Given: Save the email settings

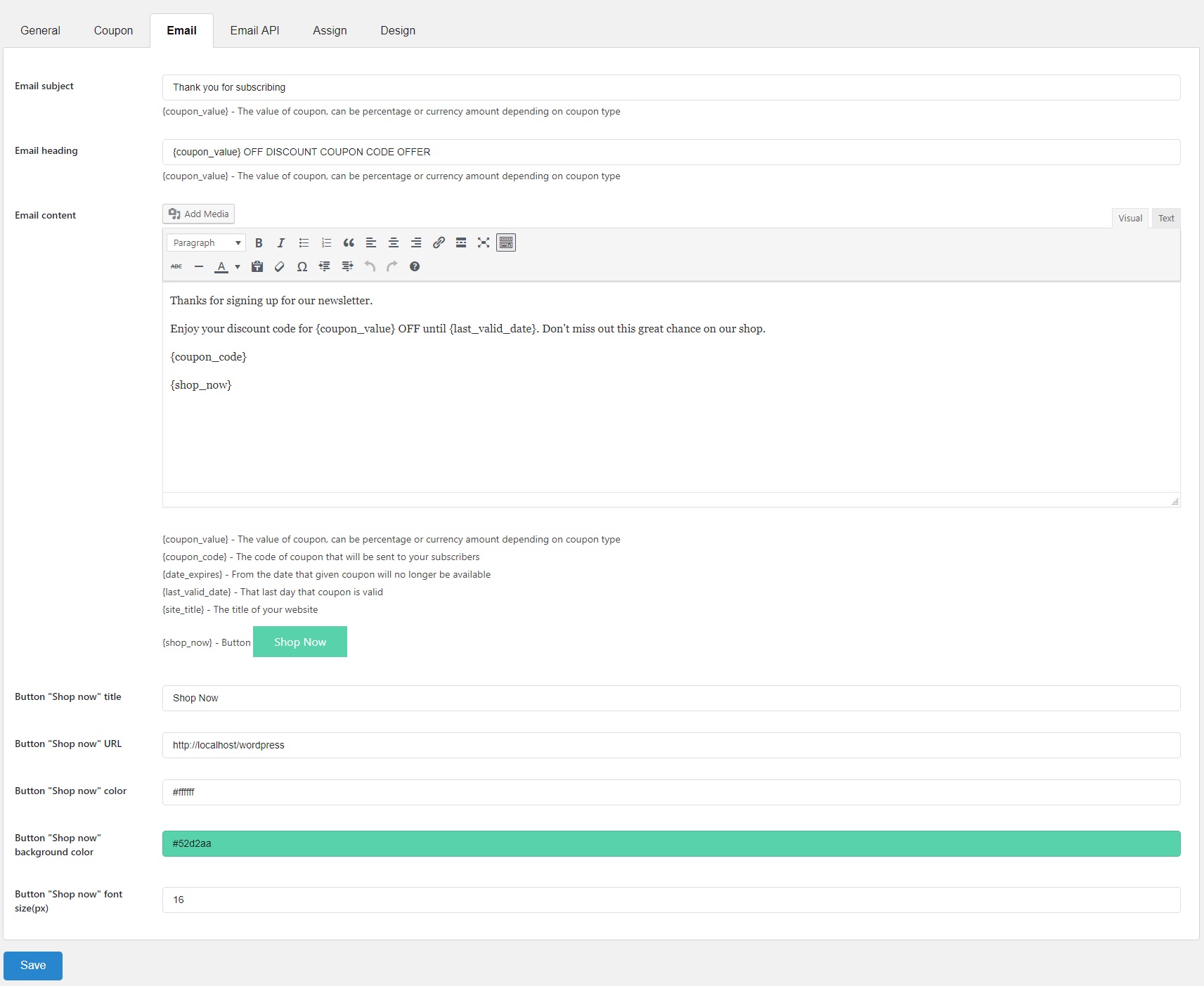Looking at the screenshot, I should coord(33,966).
